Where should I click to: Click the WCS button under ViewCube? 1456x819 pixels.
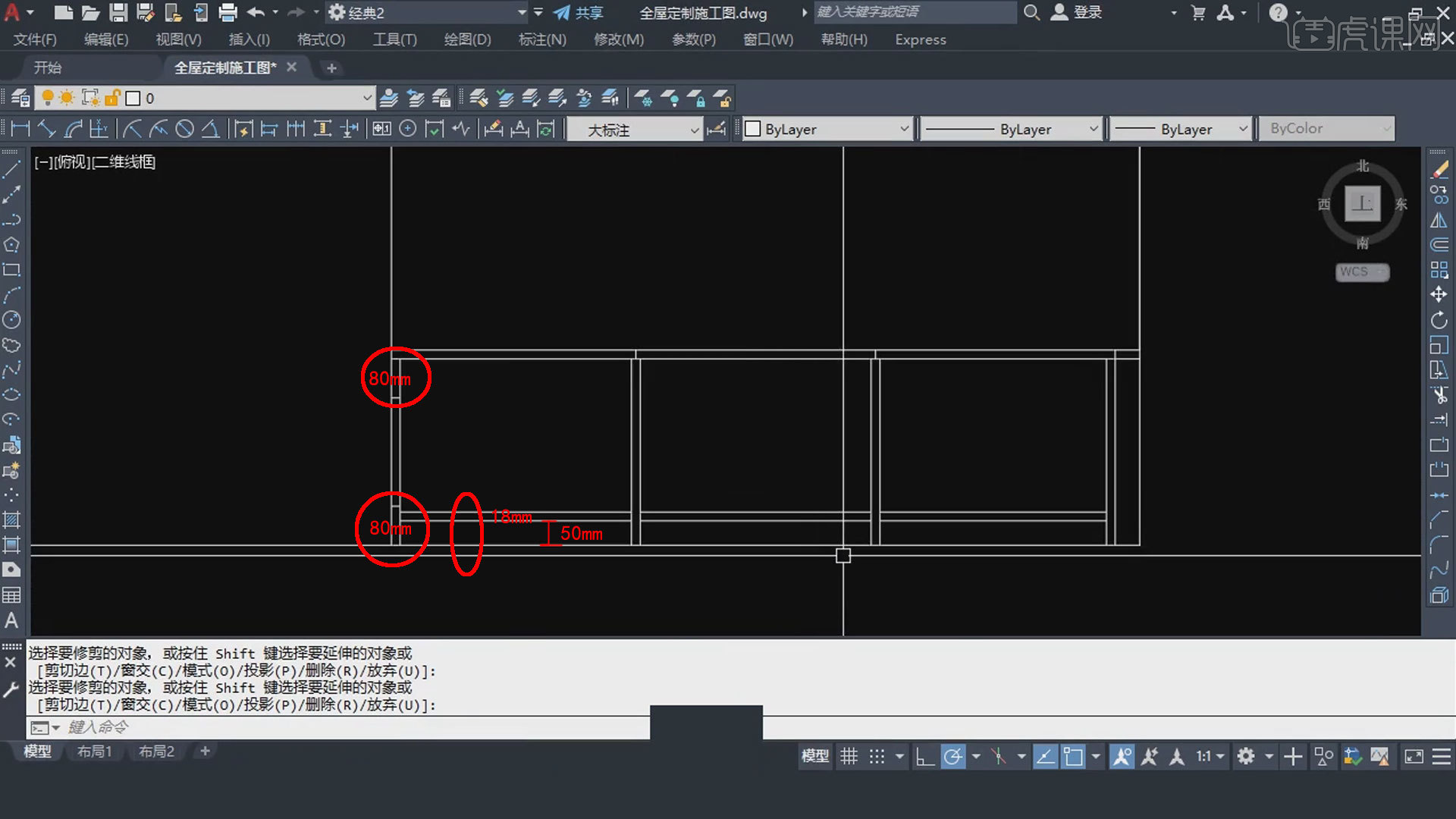(x=1361, y=272)
